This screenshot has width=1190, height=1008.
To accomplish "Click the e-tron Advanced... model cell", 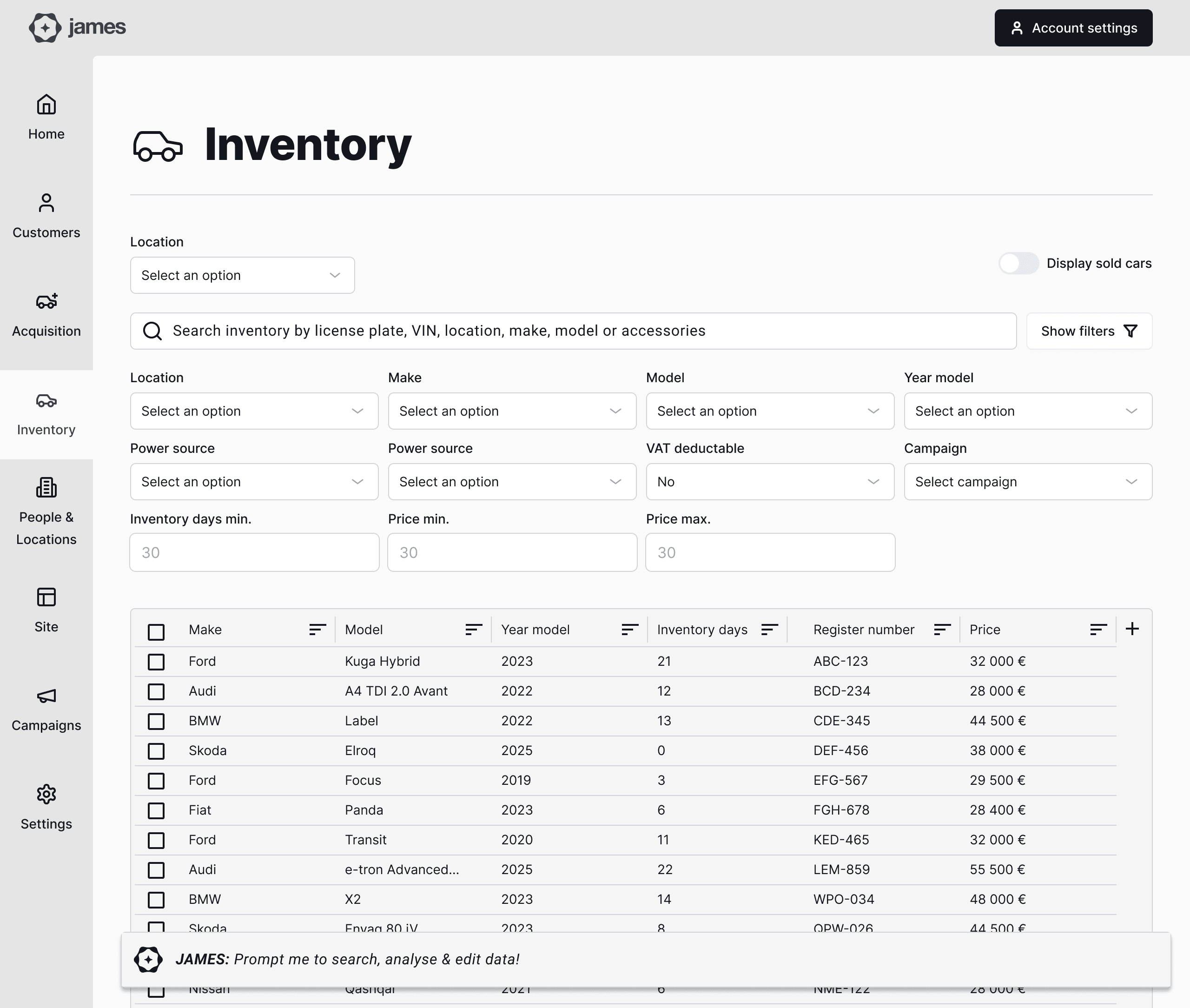I will (x=402, y=870).
